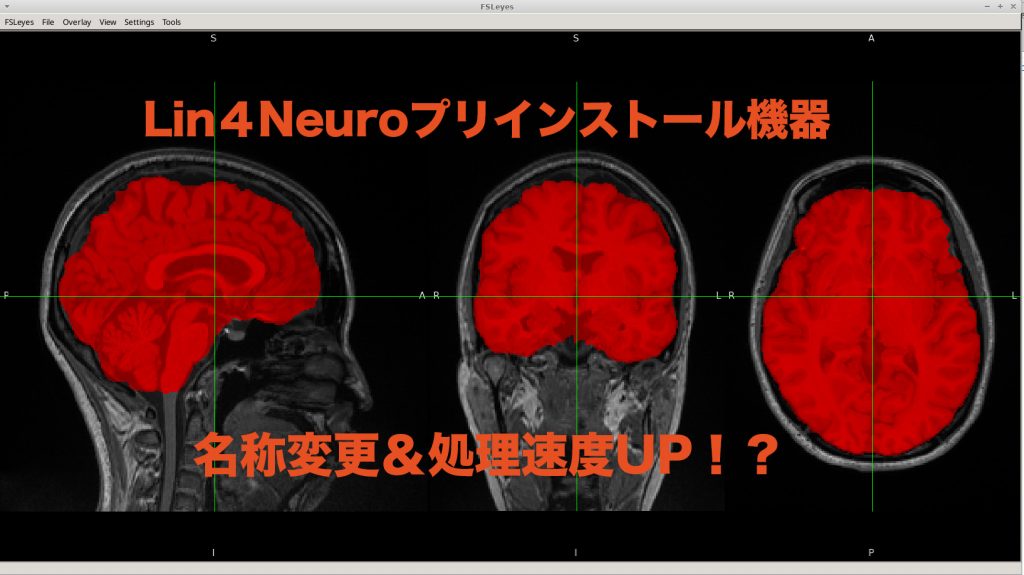
Task: Click the sagittal brain view panel
Action: 214,296
